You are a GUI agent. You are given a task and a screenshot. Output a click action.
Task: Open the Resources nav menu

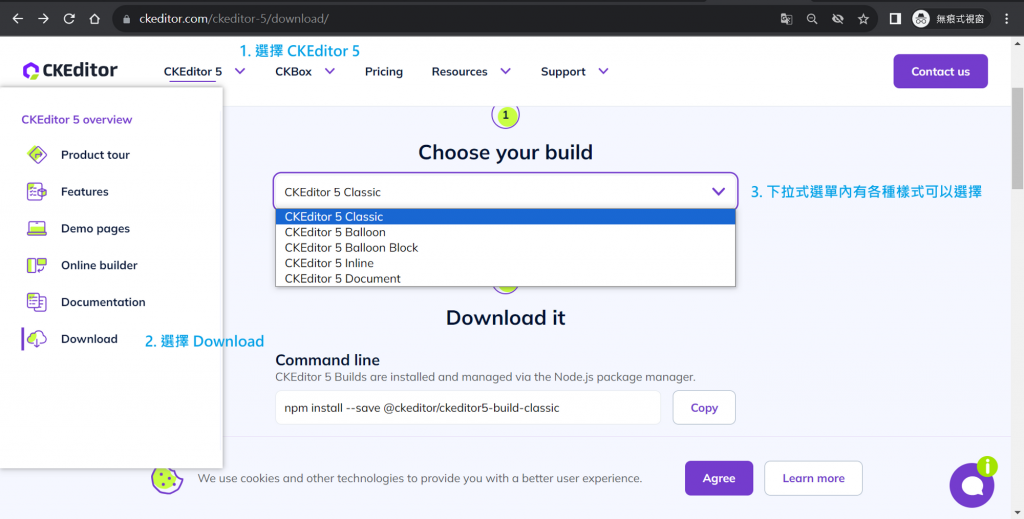click(459, 72)
